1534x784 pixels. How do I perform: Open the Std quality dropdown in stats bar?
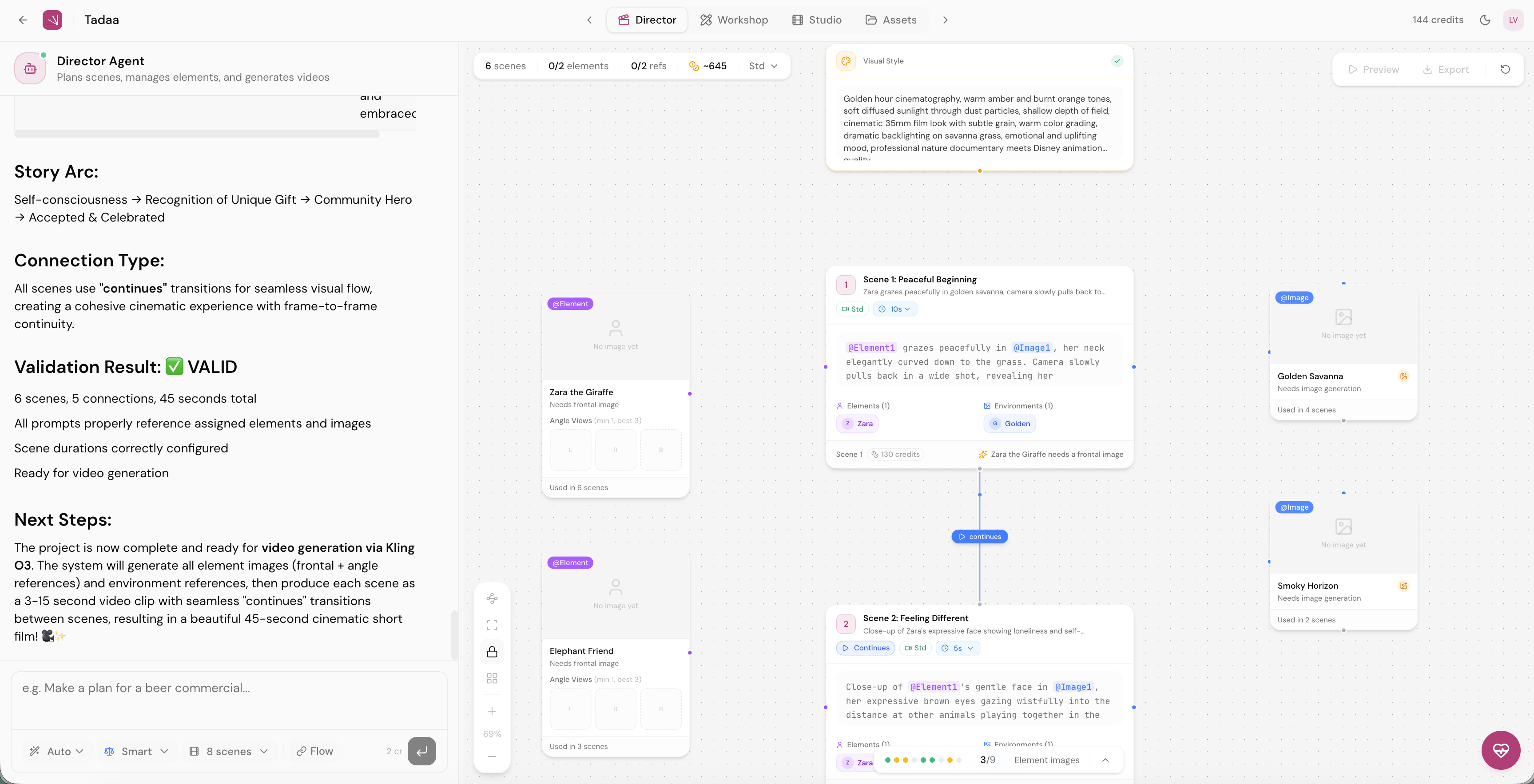click(763, 66)
